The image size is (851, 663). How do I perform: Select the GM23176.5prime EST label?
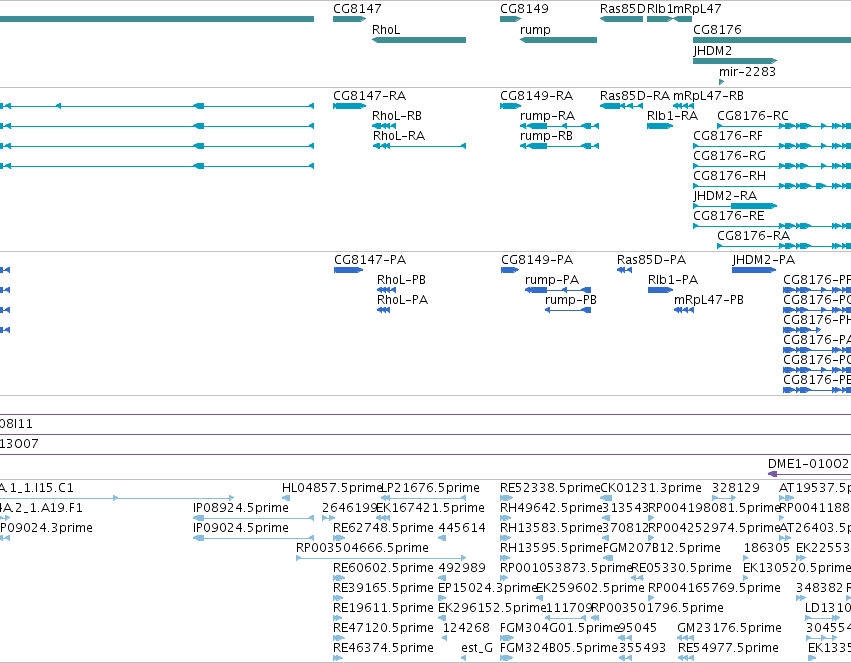(x=729, y=629)
